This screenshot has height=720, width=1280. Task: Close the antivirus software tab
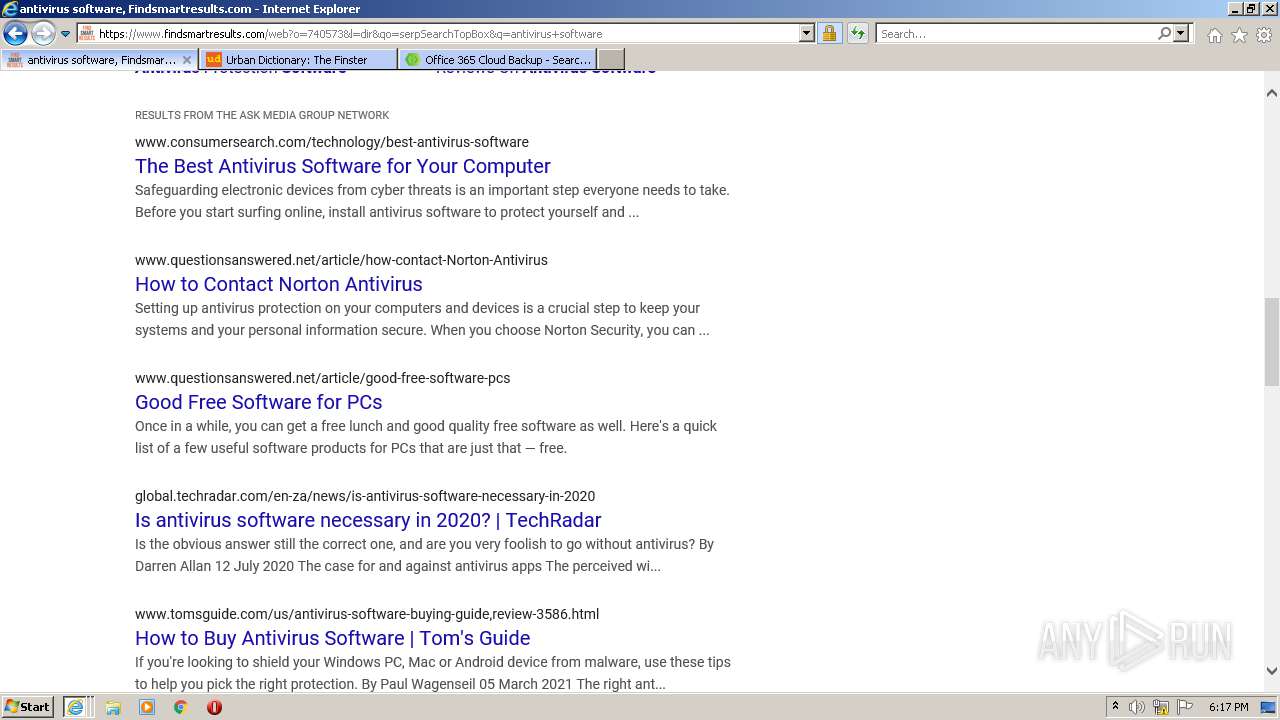tap(187, 60)
